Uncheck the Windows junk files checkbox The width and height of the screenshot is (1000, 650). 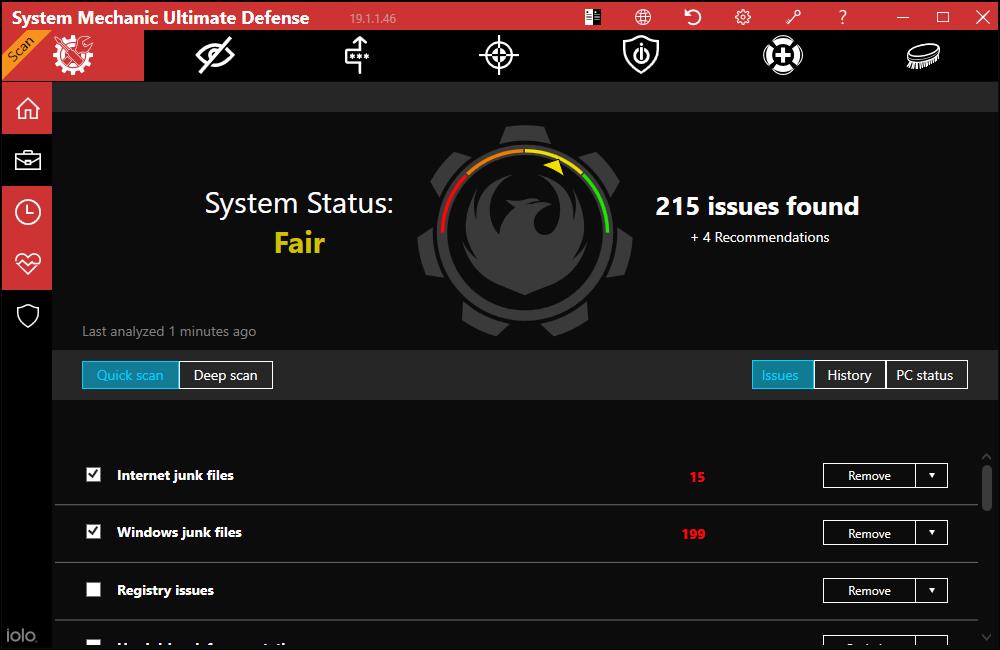click(x=94, y=532)
